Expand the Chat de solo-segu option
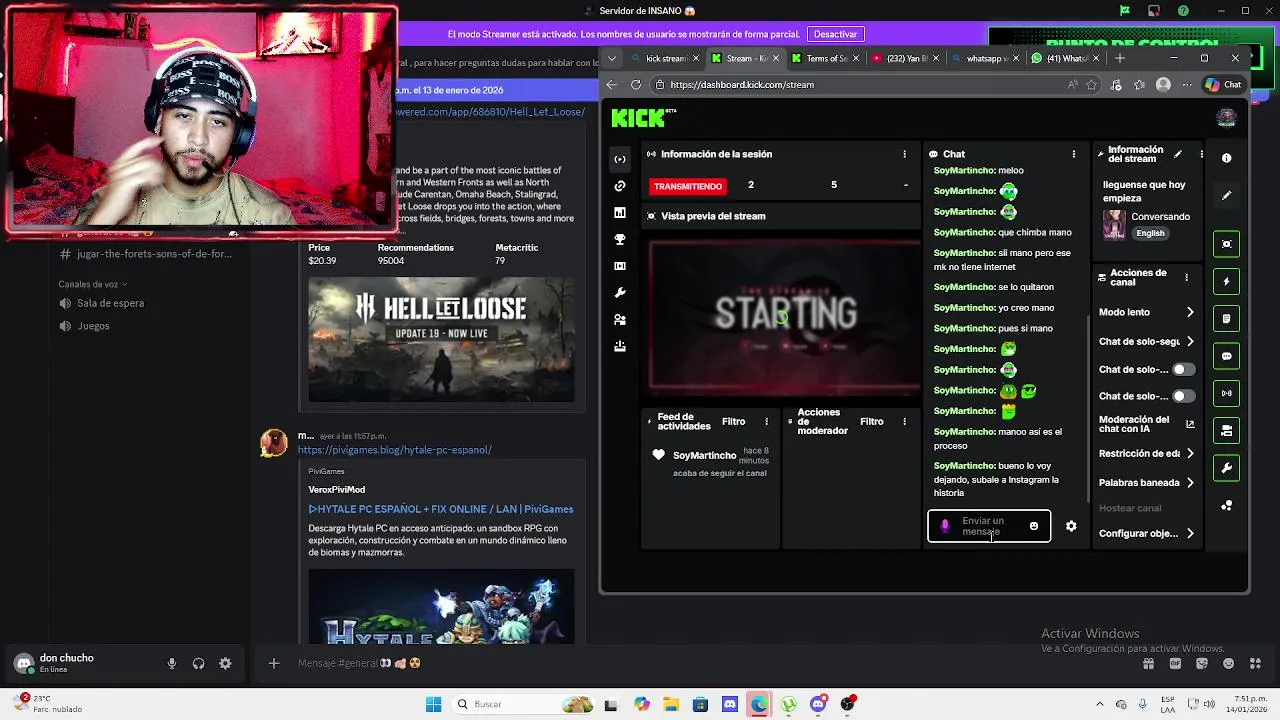The height and width of the screenshot is (720, 1280). pos(1147,341)
